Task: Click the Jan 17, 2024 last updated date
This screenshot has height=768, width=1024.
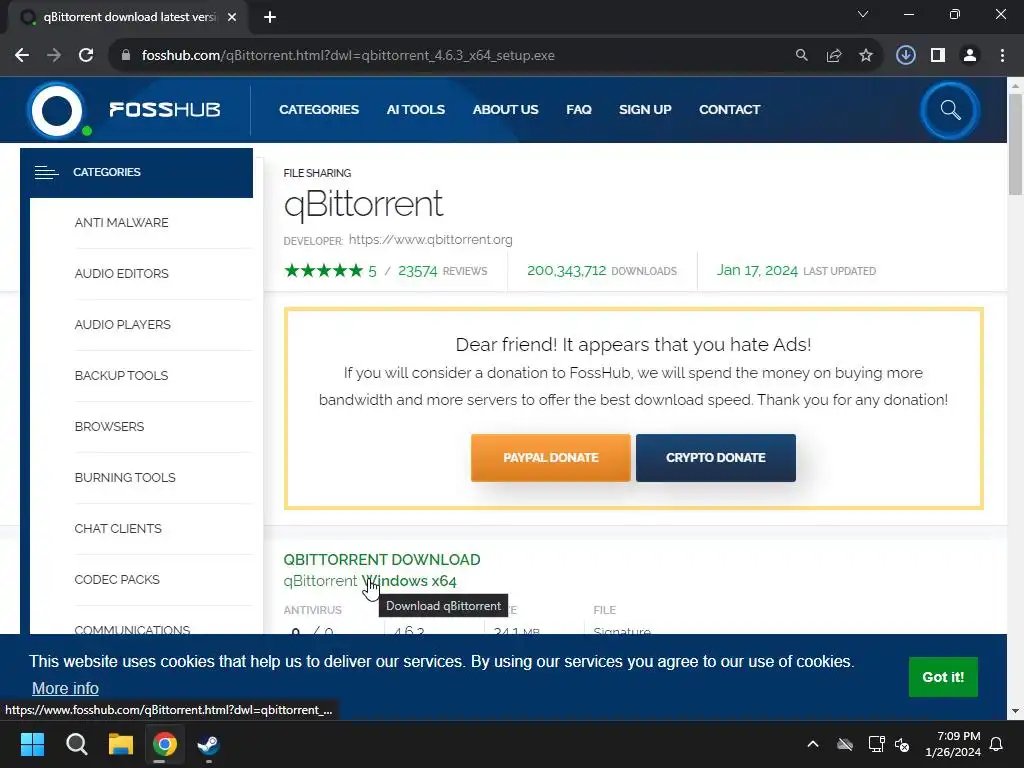Action: 758,270
